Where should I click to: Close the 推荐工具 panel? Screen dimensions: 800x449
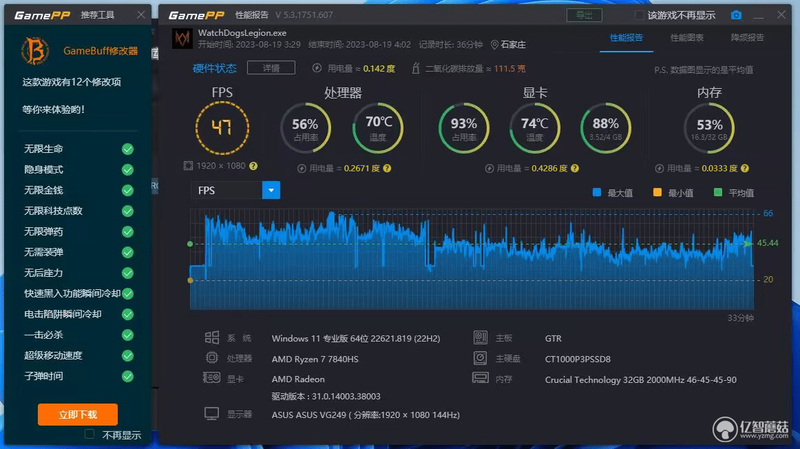point(141,15)
